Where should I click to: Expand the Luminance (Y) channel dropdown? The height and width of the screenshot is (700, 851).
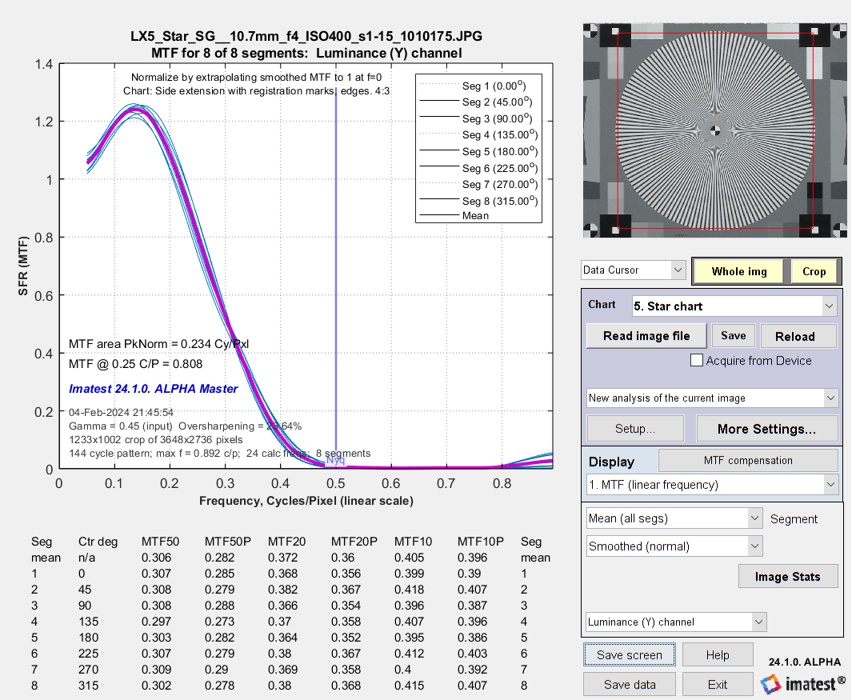click(x=676, y=622)
